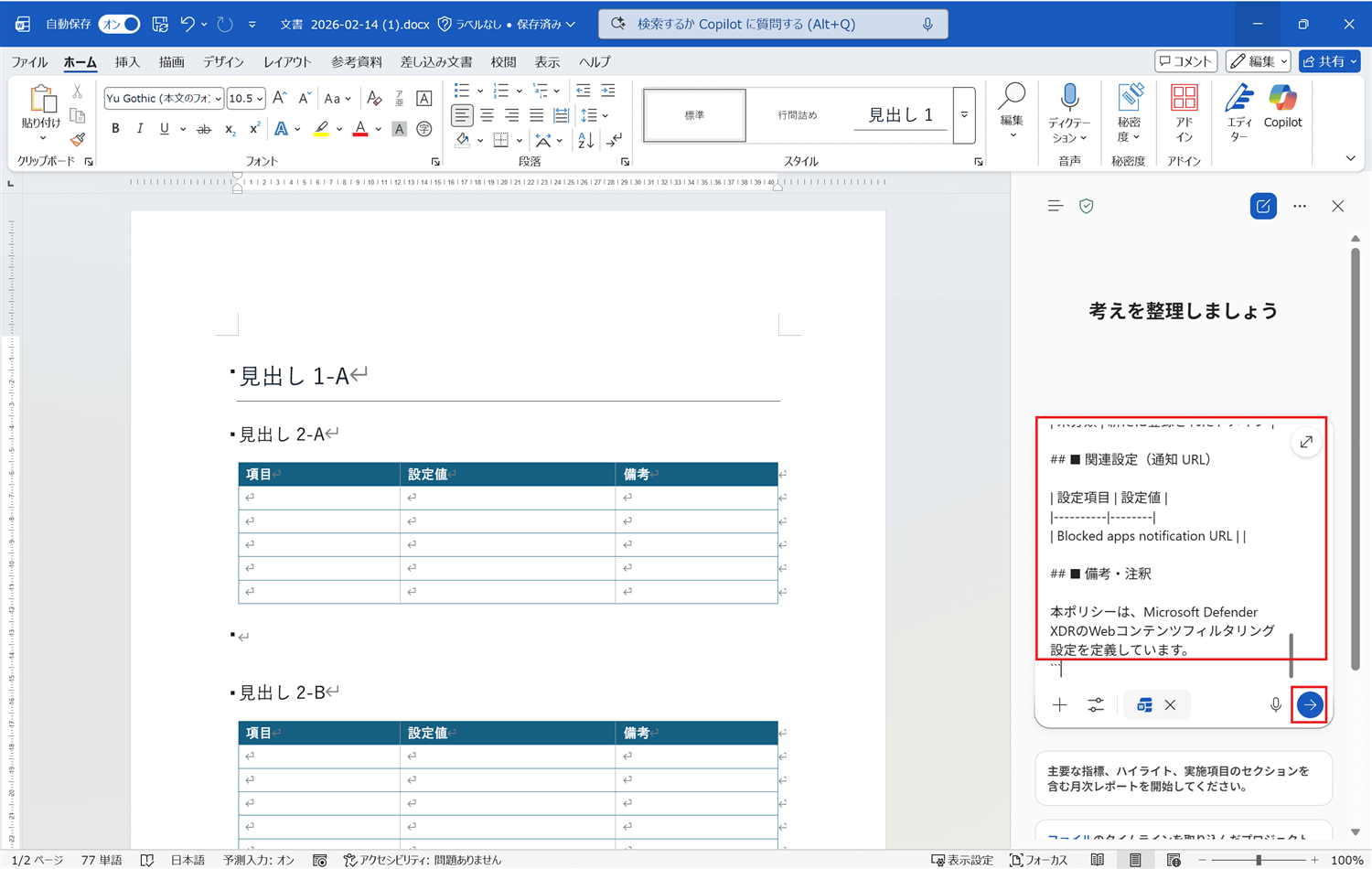
Task: Click the 貼り付け paste icon
Action: 41,99
